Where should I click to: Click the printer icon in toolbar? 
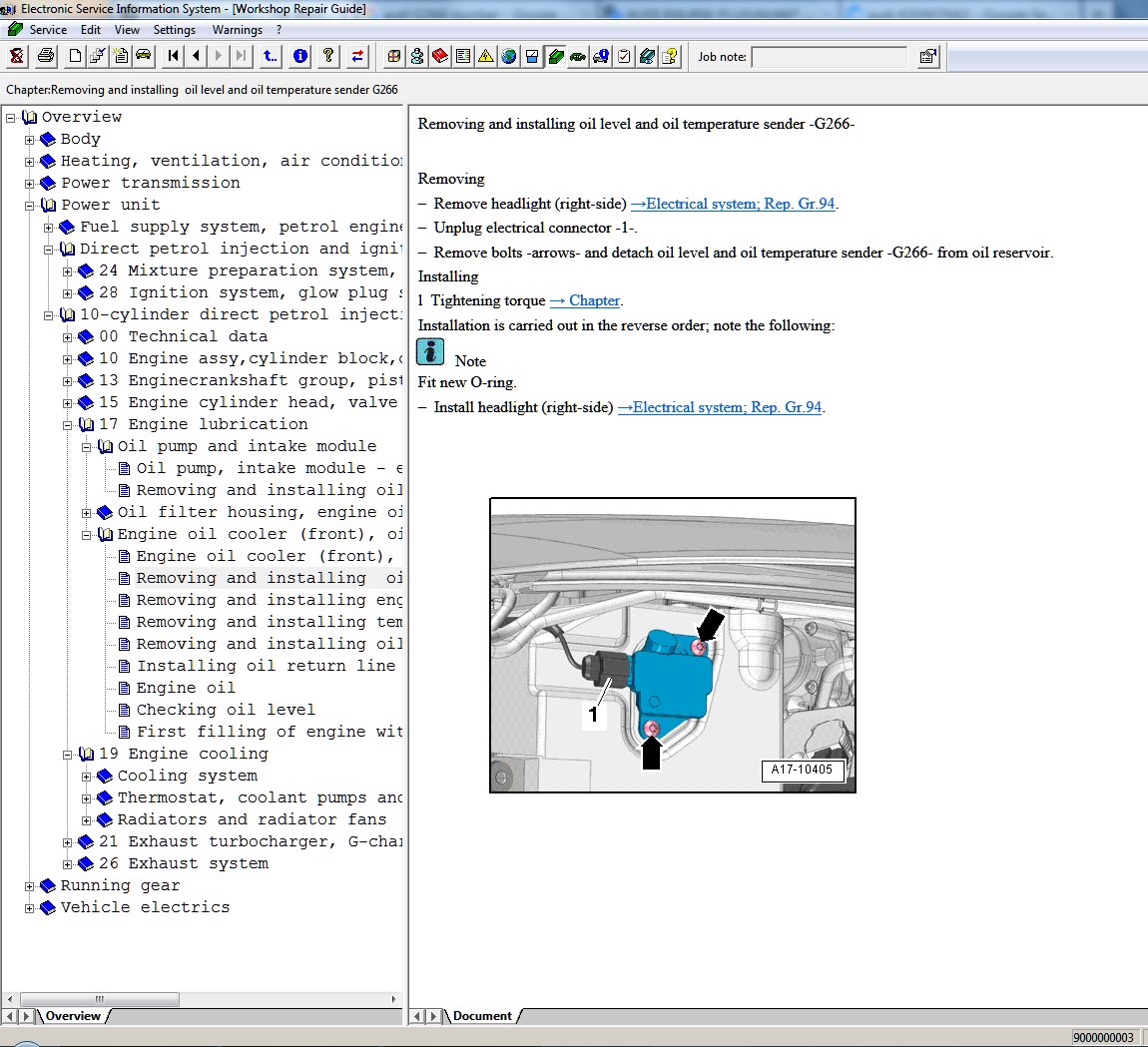45,56
